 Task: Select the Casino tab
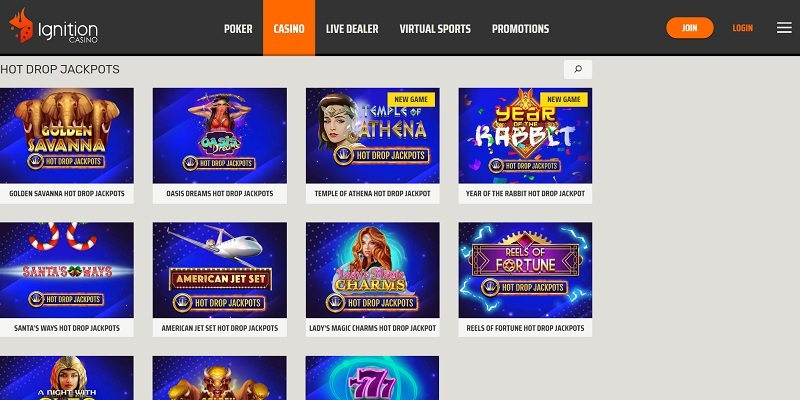click(289, 28)
